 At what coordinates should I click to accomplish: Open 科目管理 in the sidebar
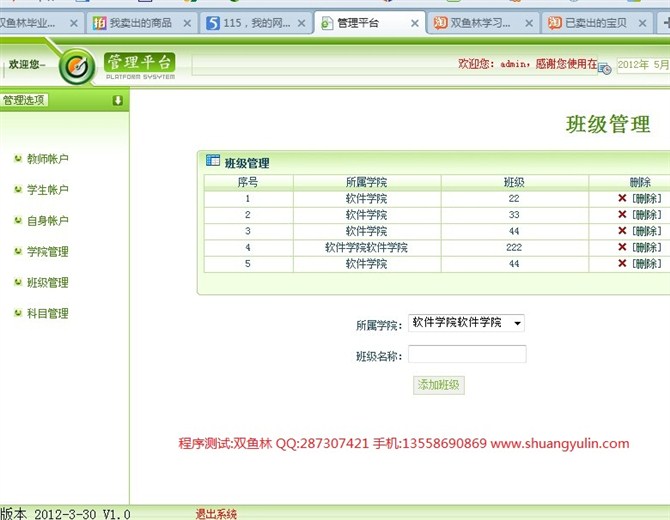48,314
